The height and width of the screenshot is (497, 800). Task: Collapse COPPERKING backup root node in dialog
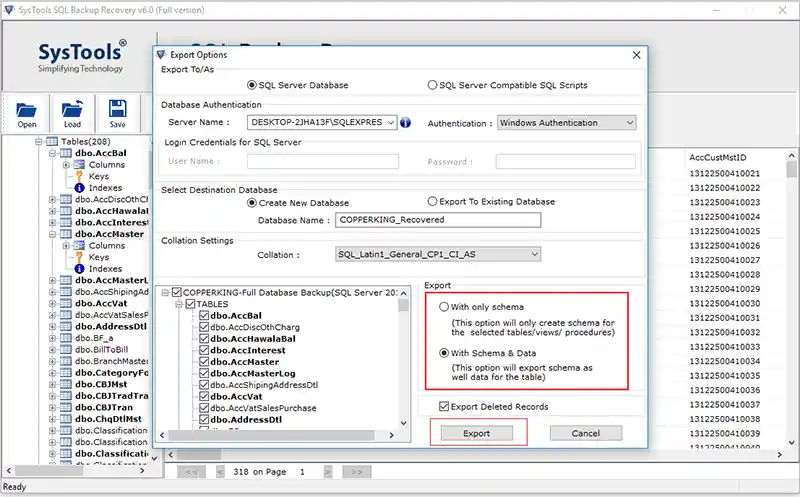pos(165,292)
